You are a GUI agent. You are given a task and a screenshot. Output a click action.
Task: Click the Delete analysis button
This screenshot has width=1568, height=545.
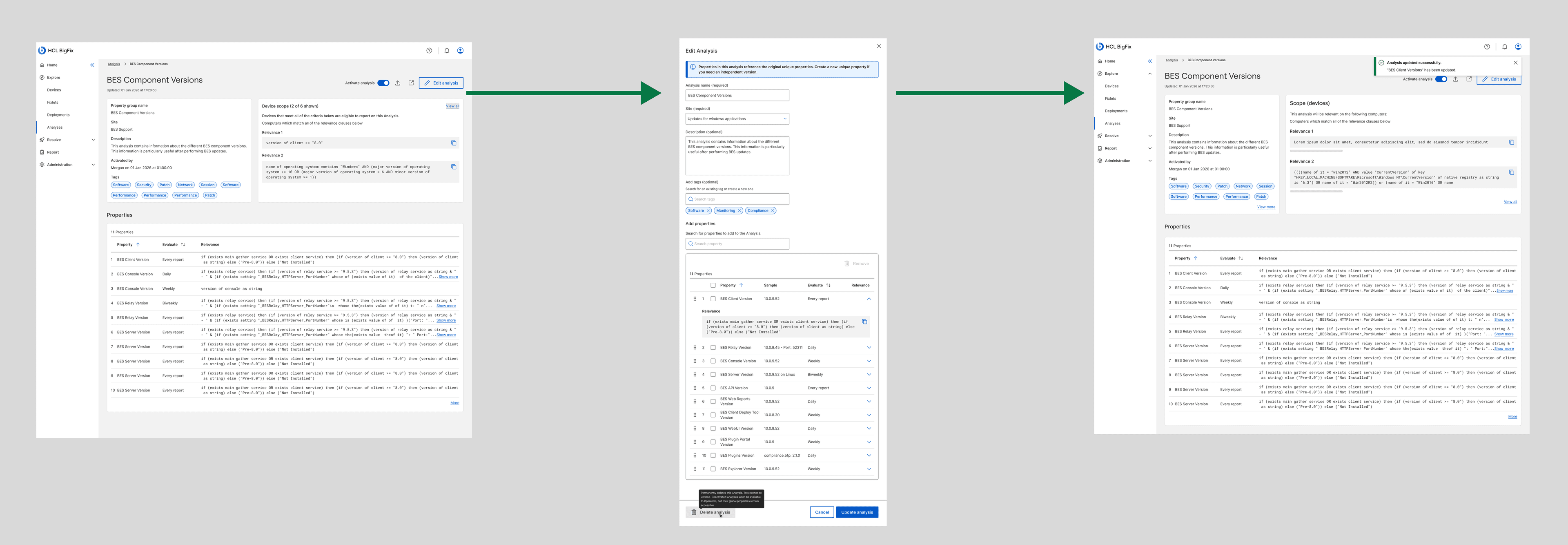pos(710,512)
